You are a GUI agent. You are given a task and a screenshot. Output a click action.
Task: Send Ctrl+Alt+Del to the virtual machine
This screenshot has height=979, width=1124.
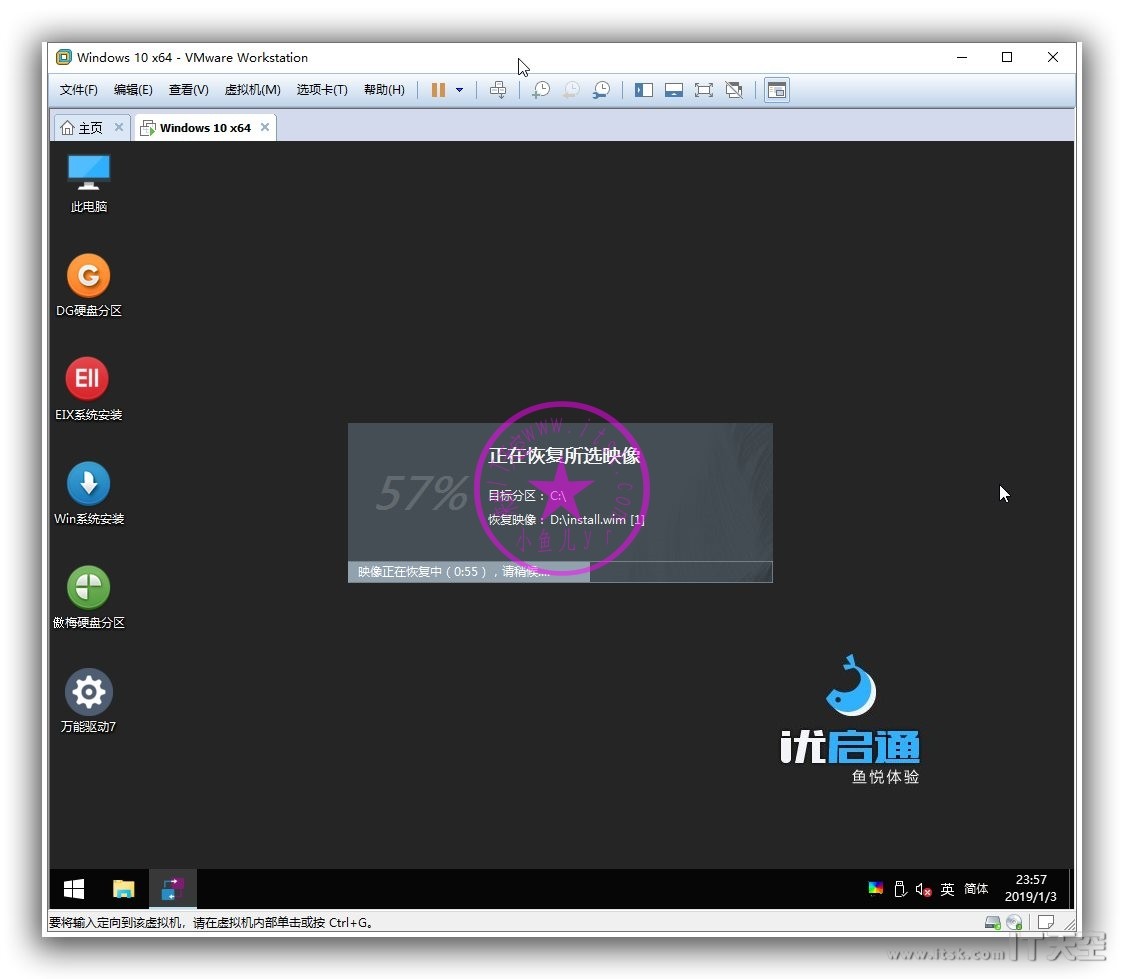click(497, 90)
